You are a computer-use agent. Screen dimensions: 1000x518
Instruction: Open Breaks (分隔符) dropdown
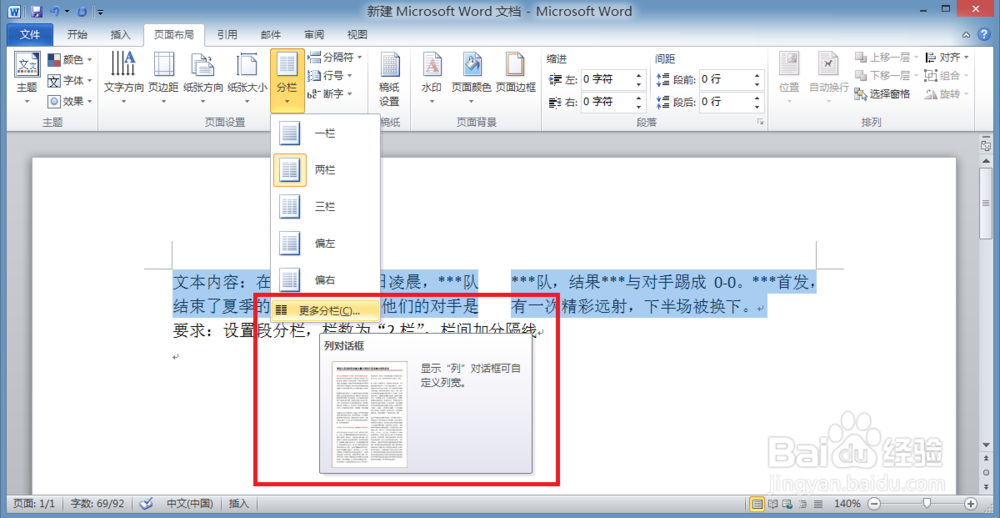point(335,57)
